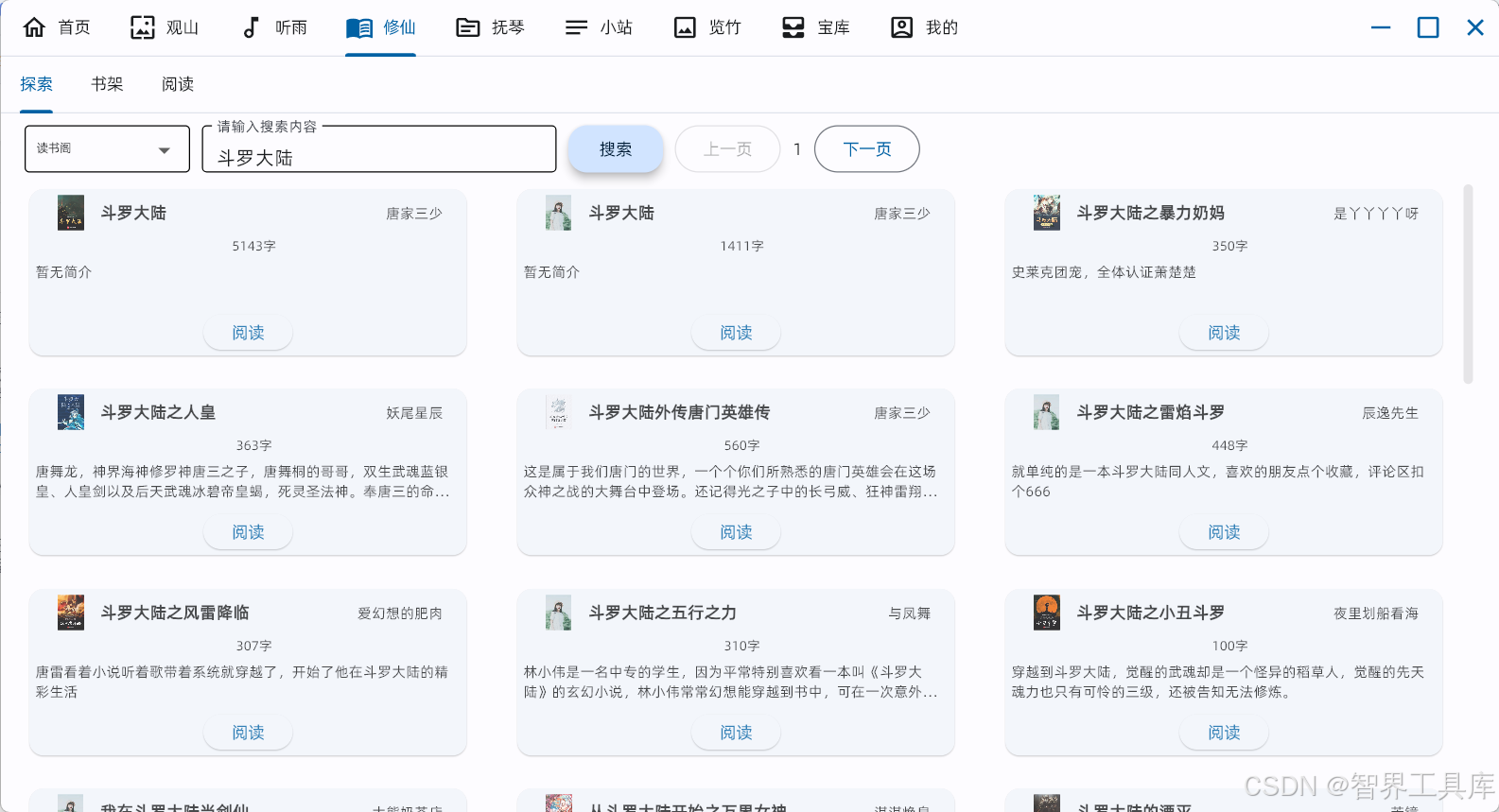Viewport: 1499px width, 812px height.
Task: Switch to the 阅读 tab
Action: 178,84
